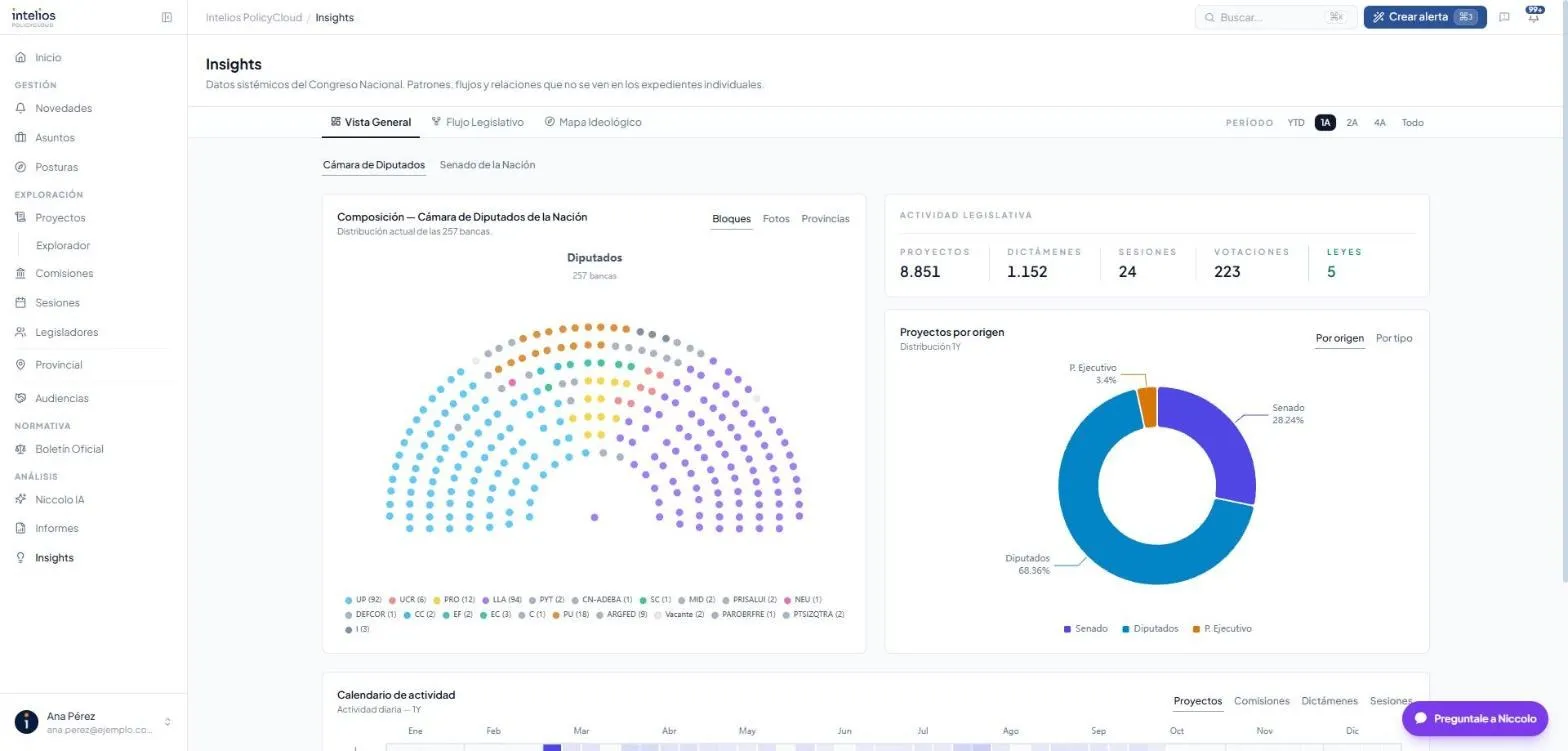Click the Audiencias sidebar icon

(x=21, y=398)
